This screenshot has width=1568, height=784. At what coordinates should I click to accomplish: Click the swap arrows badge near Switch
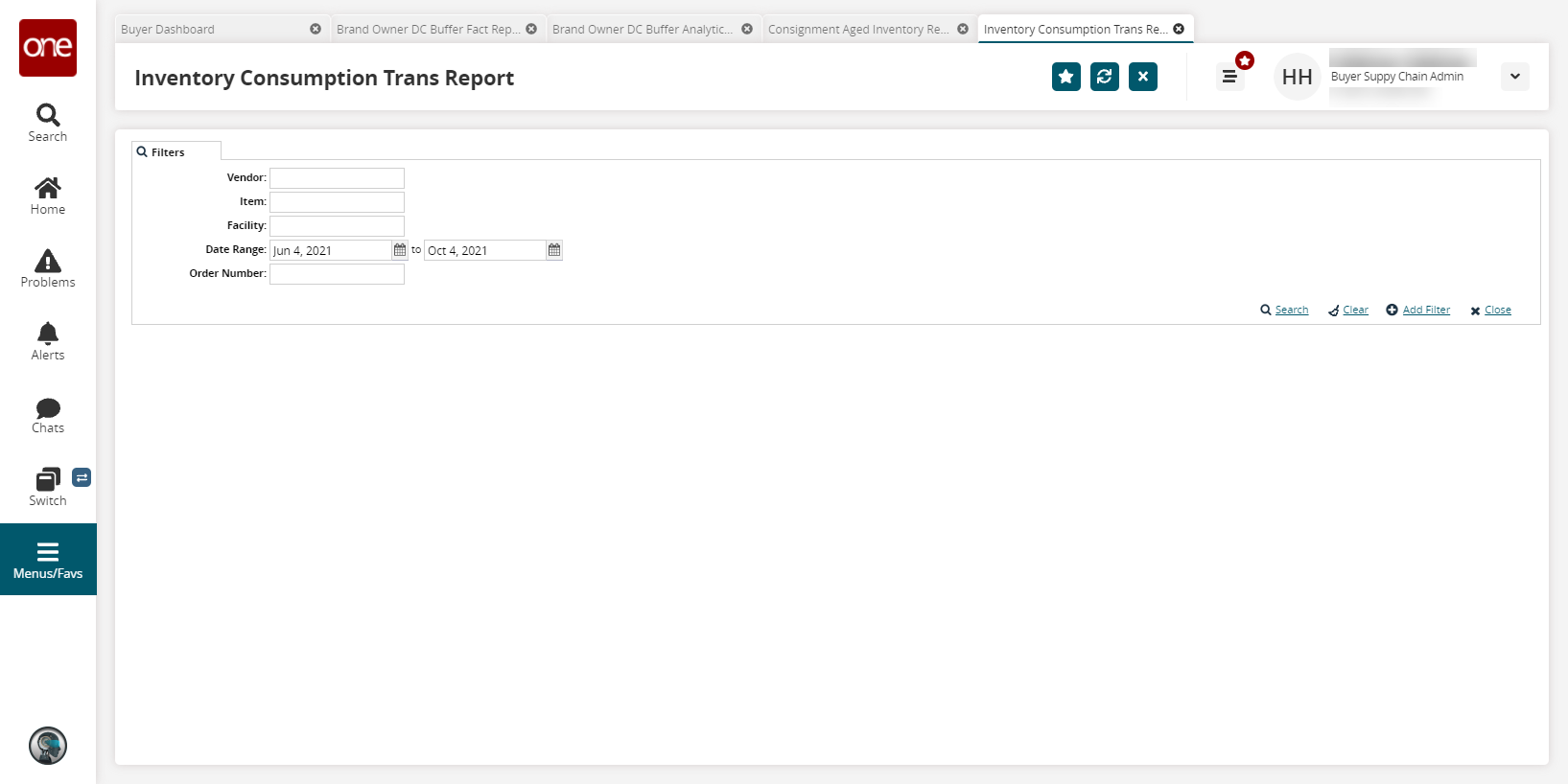click(x=82, y=477)
